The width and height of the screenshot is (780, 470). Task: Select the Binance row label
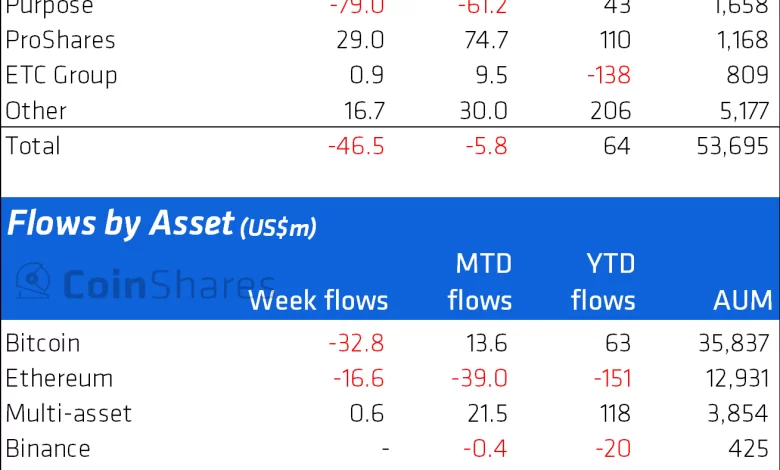[48, 448]
